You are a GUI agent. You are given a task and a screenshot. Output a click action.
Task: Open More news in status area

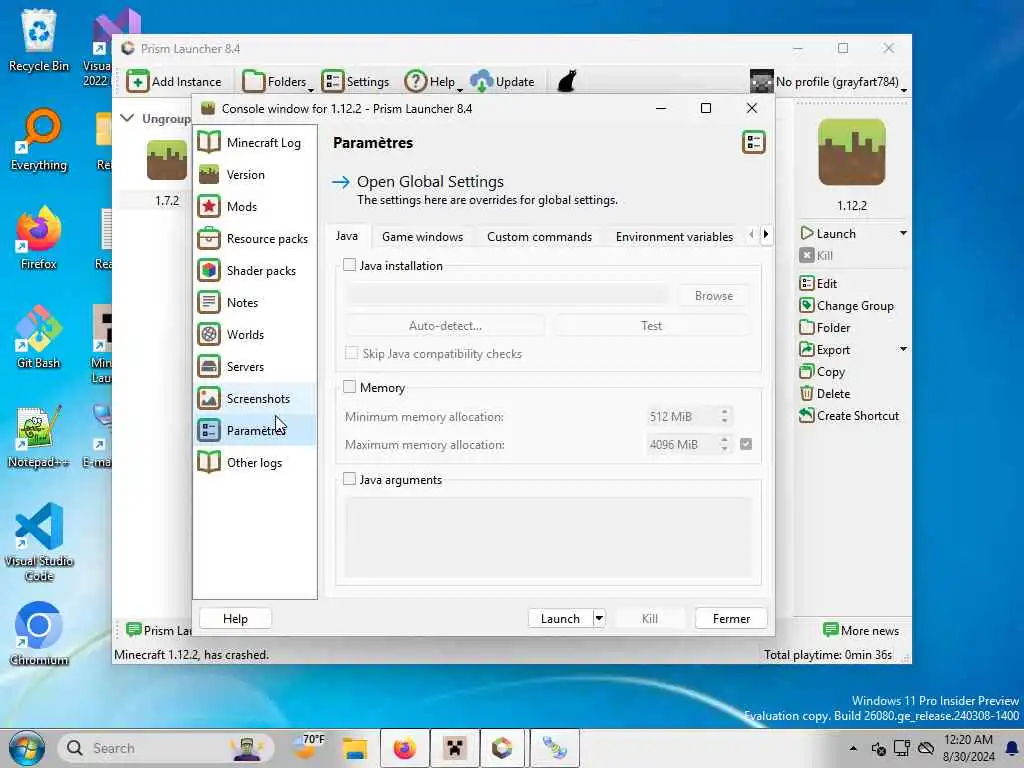tap(861, 630)
